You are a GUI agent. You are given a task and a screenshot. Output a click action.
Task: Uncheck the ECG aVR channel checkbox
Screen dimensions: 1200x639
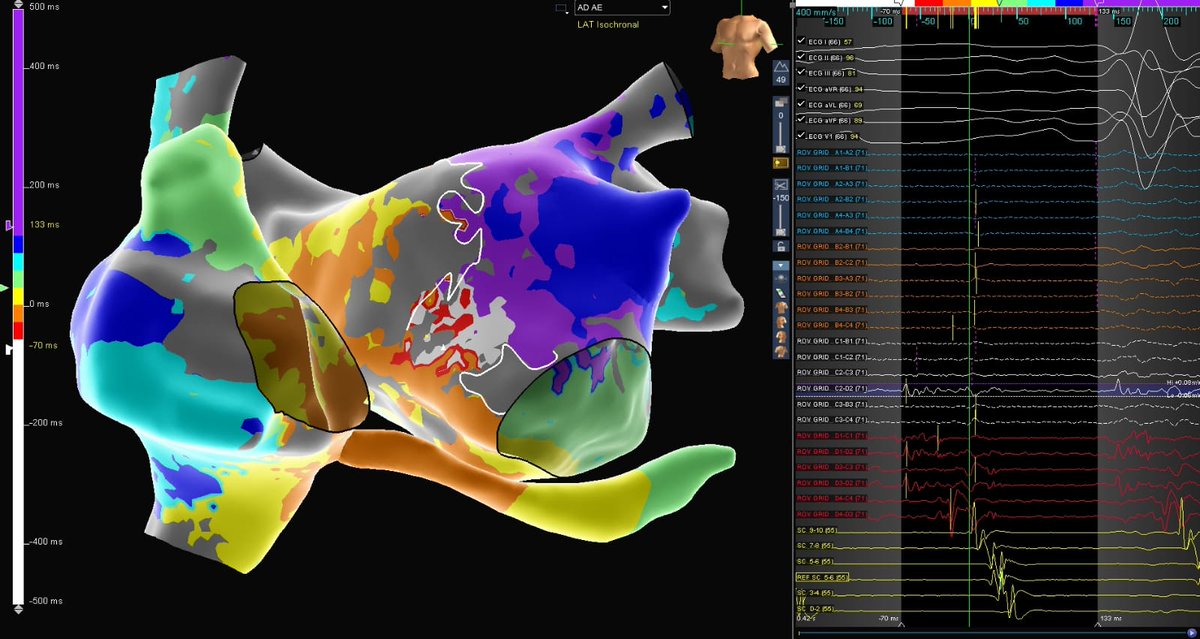point(801,89)
